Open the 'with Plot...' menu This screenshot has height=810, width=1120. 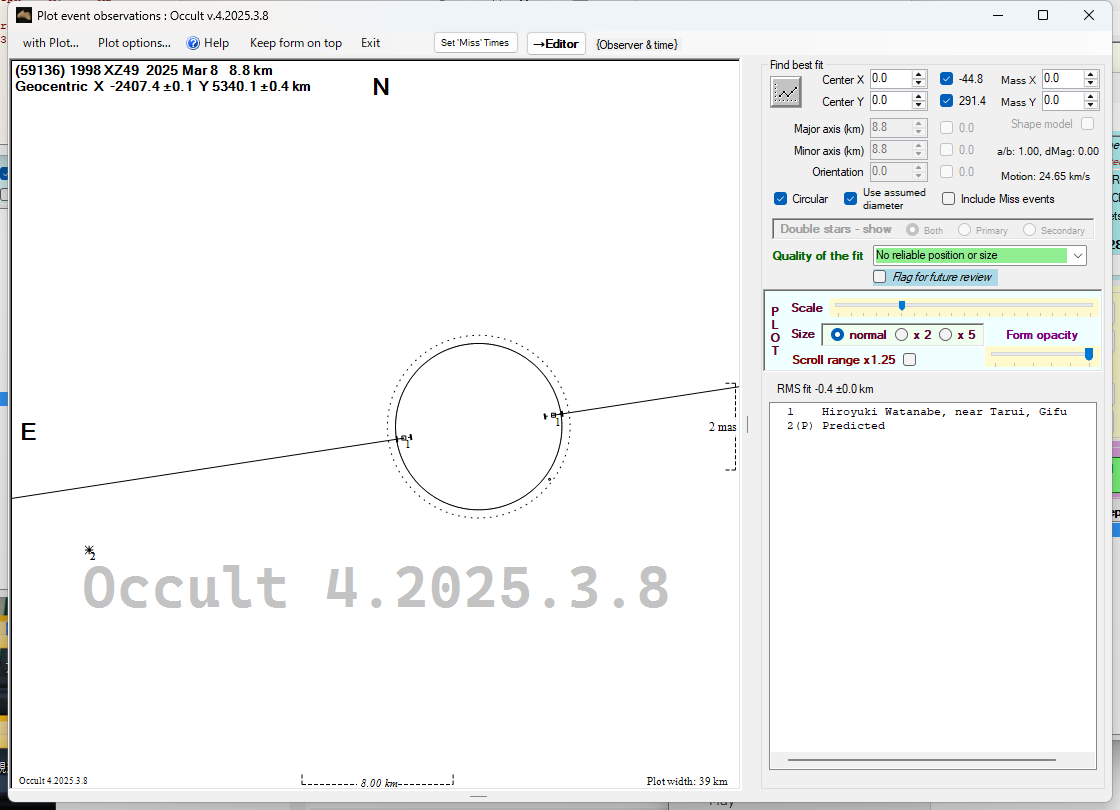point(50,43)
